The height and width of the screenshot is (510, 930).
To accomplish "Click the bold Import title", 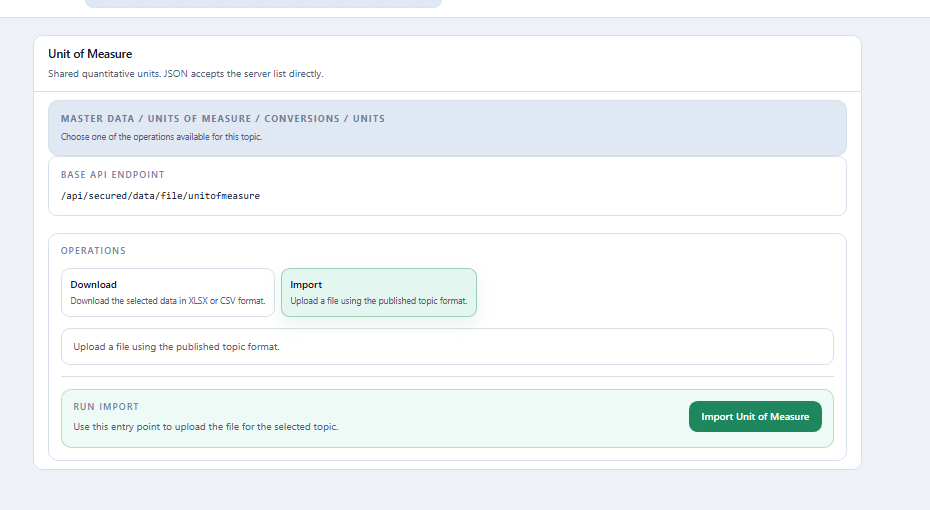I will click(306, 285).
